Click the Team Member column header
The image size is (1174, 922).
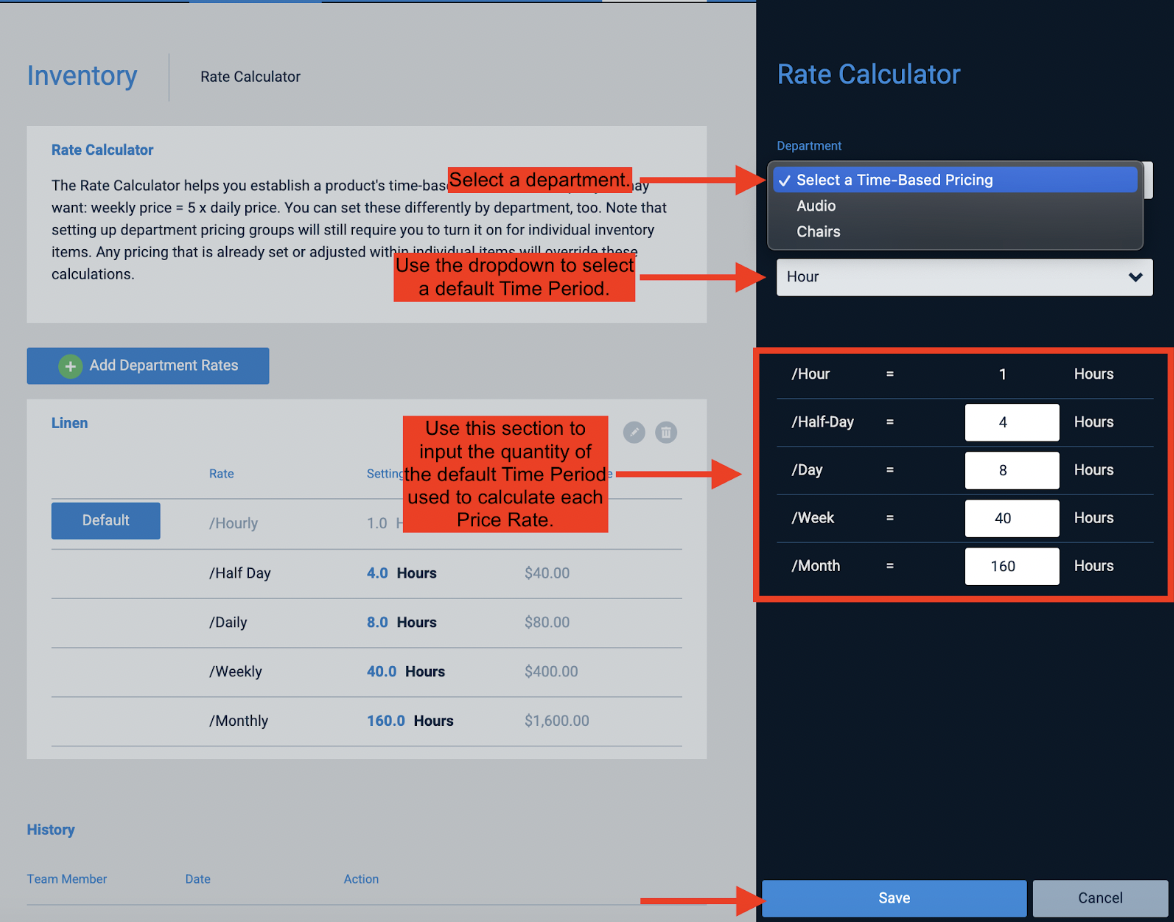pos(67,879)
